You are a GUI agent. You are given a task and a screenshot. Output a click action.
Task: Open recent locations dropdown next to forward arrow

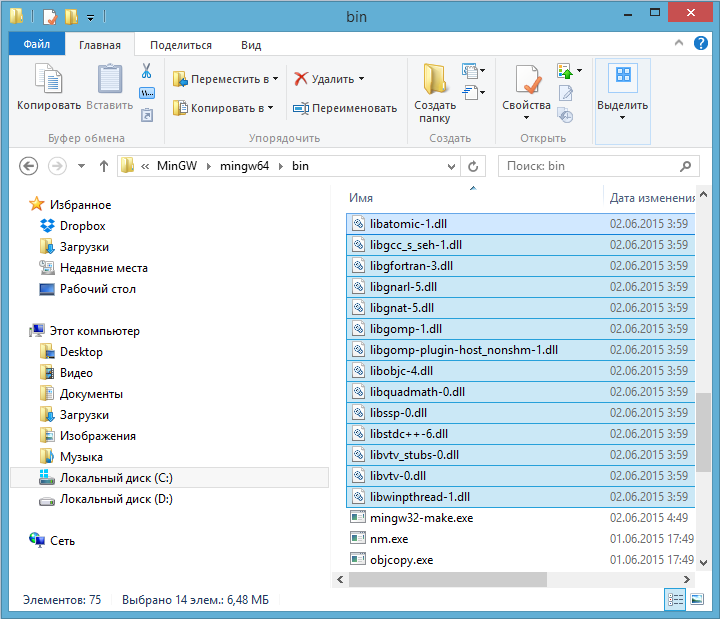tap(81, 166)
